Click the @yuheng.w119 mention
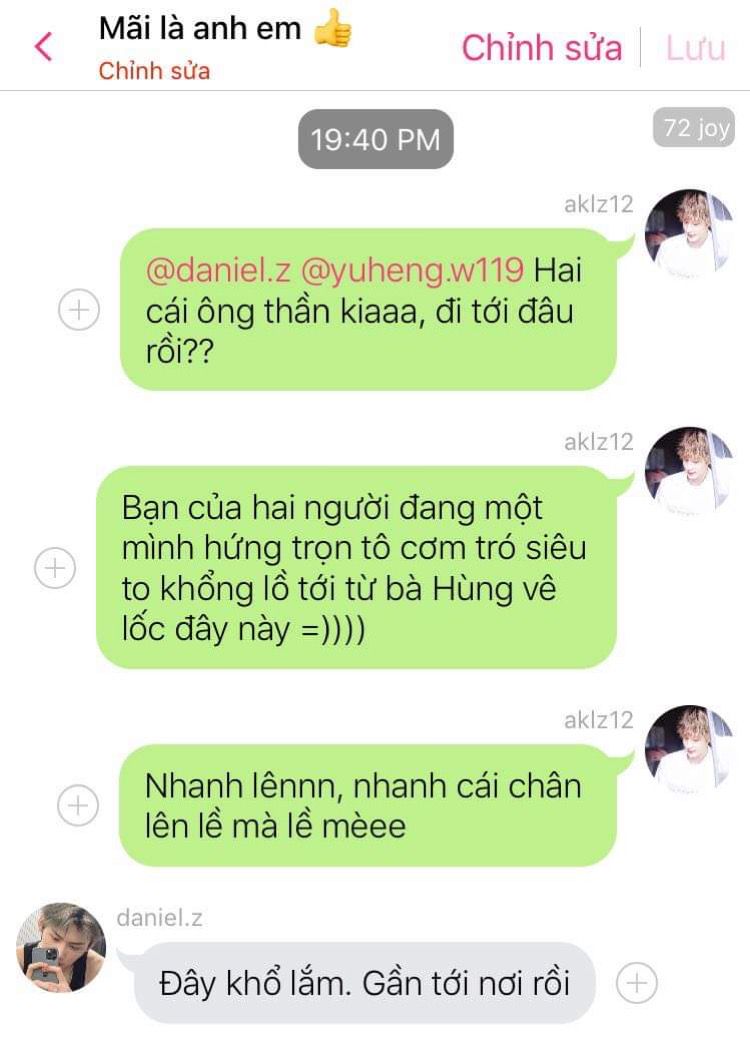The height and width of the screenshot is (1048, 750). pyautogui.click(x=412, y=270)
